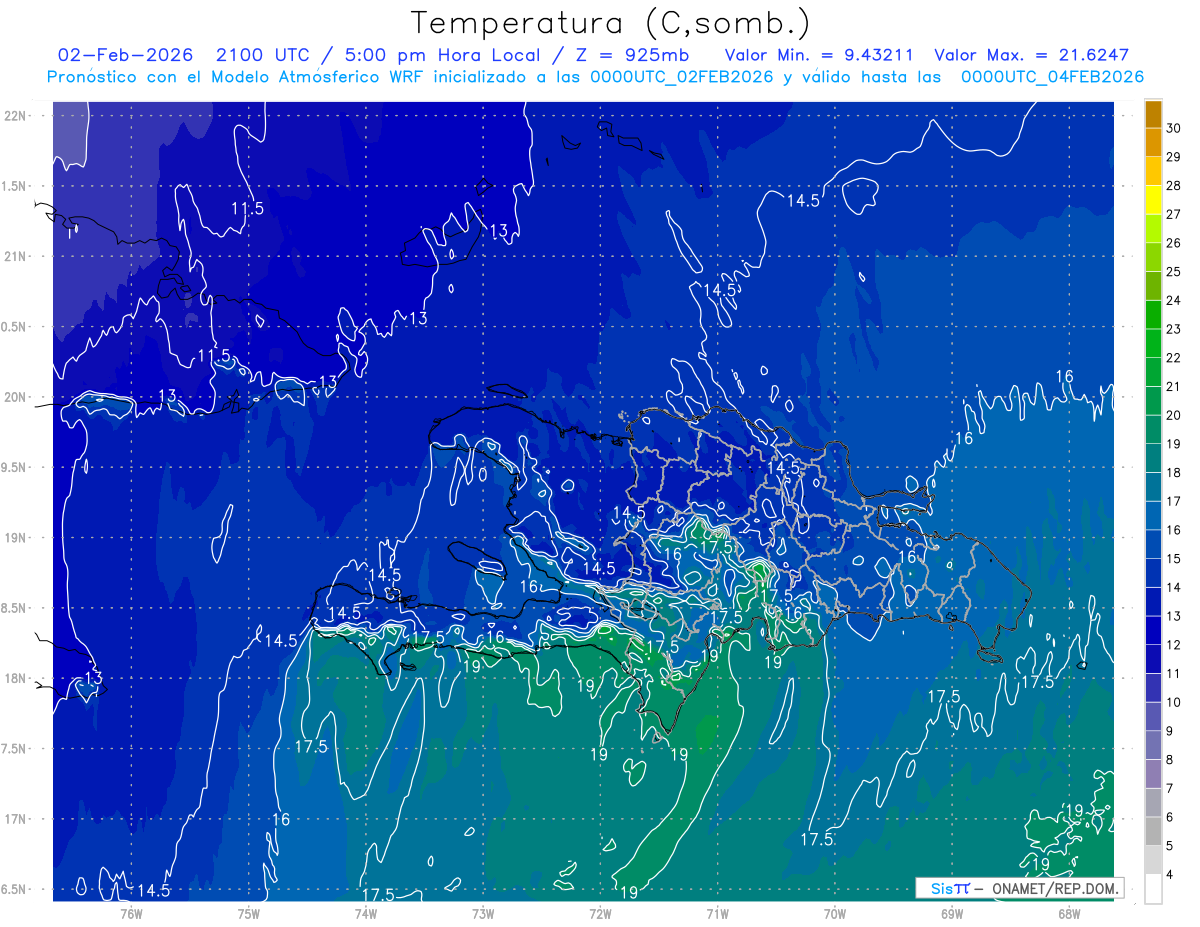Image resolution: width=1200 pixels, height=927 pixels.
Task: Click the Sis-pi ONAMET/REP.DOM. logo box
Action: point(1020,888)
